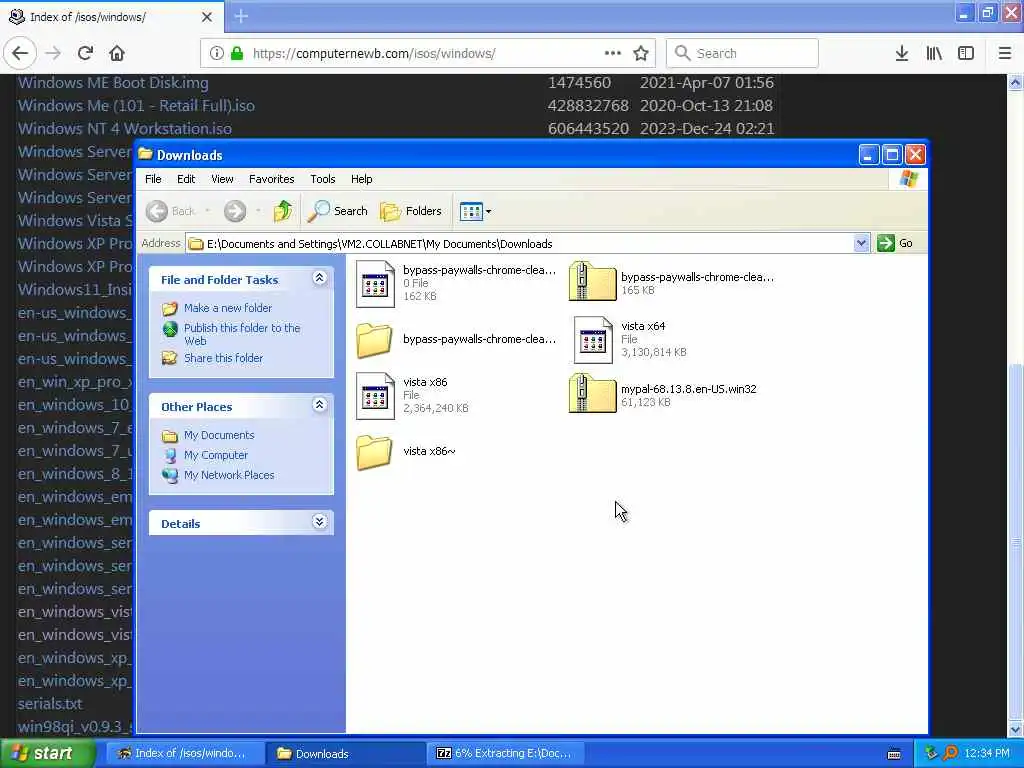
Task: Expand address bar dropdown in Explorer
Action: 861,243
